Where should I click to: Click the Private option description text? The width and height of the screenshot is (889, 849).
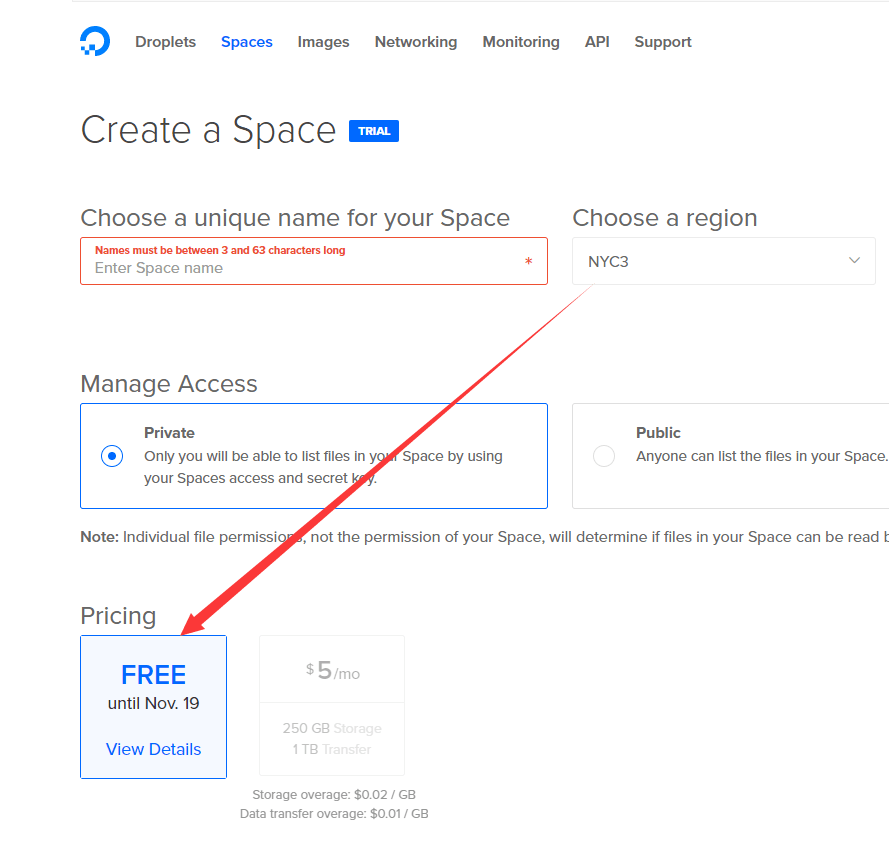(x=323, y=467)
